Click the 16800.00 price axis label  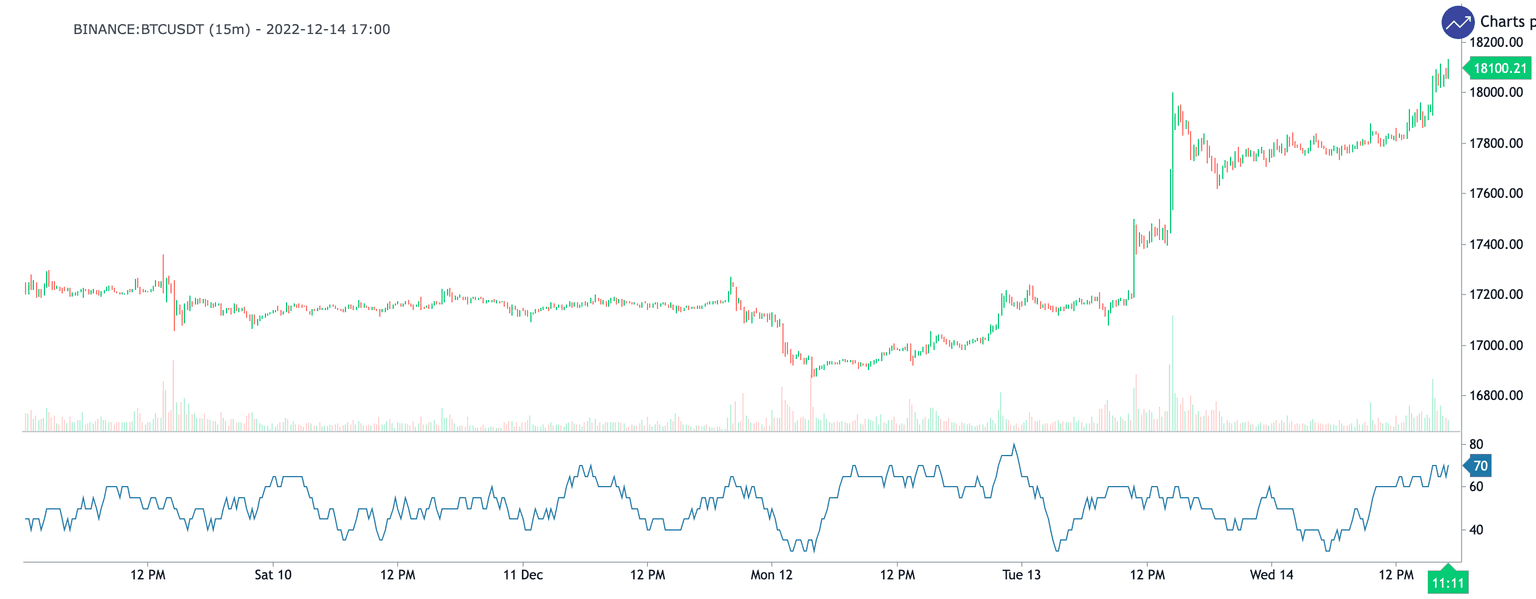1495,396
